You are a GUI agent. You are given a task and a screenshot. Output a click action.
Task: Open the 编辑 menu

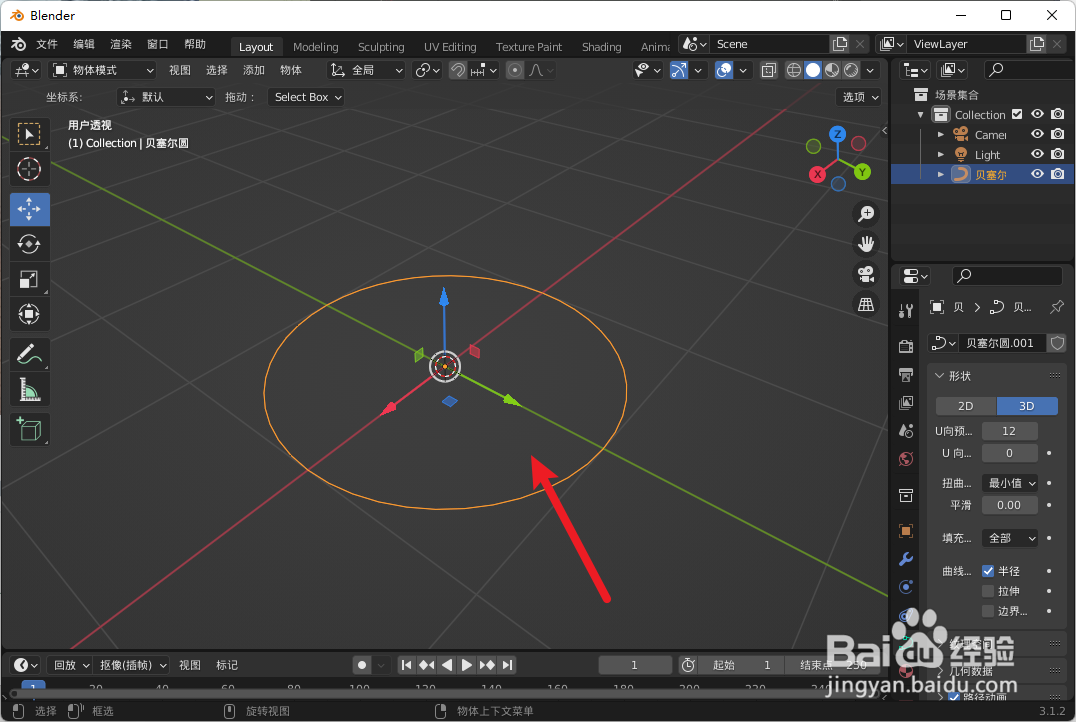tap(84, 45)
